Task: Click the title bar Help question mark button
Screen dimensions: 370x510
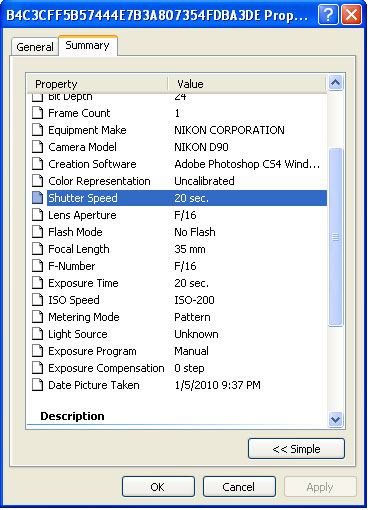Action: (328, 15)
